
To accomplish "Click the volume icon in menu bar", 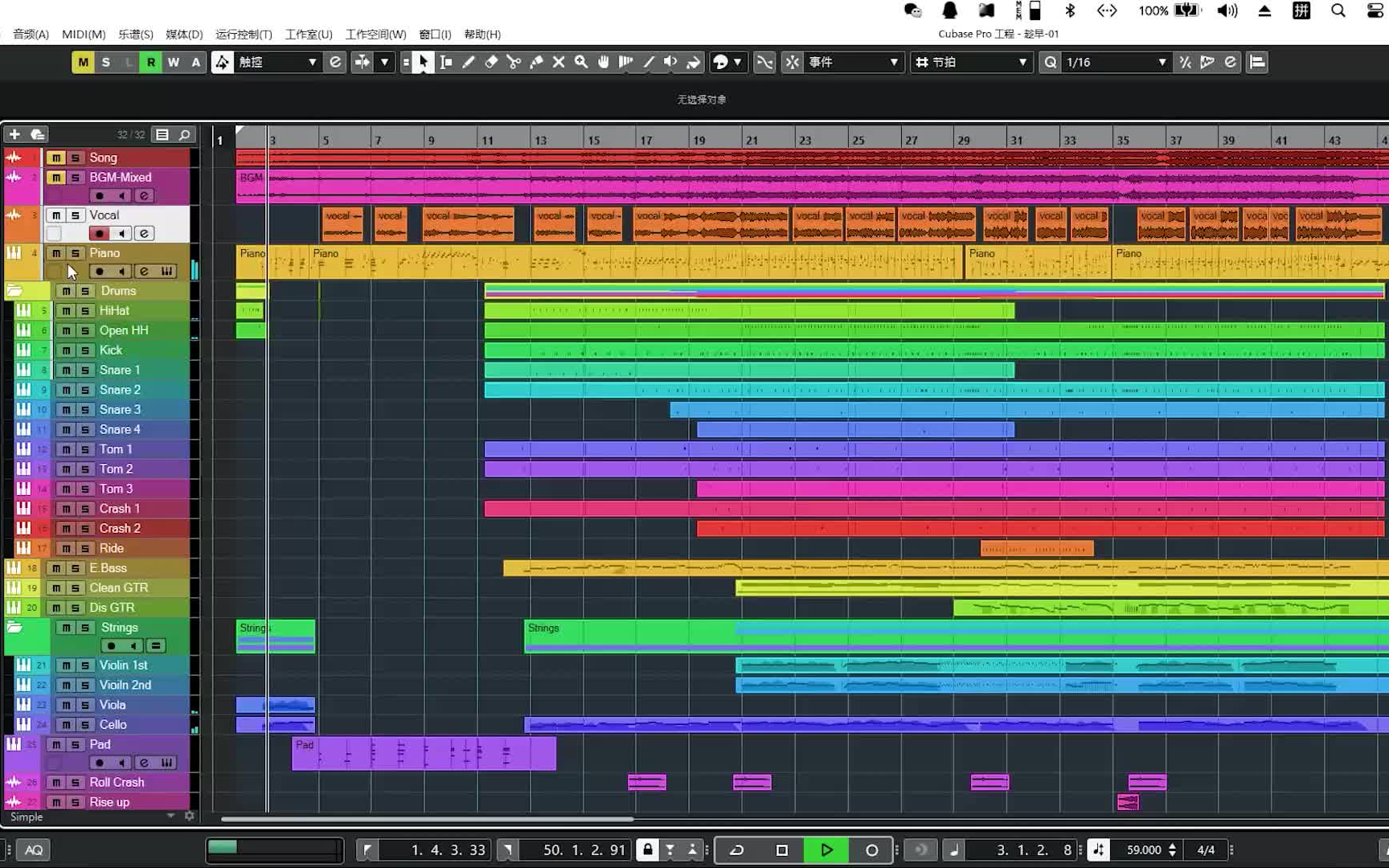I will 1227,10.
